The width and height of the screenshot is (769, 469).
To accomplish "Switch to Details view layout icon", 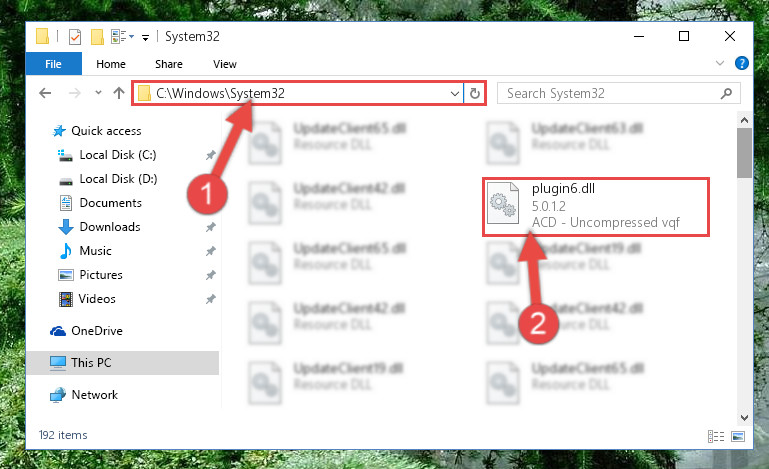I will tap(716, 436).
